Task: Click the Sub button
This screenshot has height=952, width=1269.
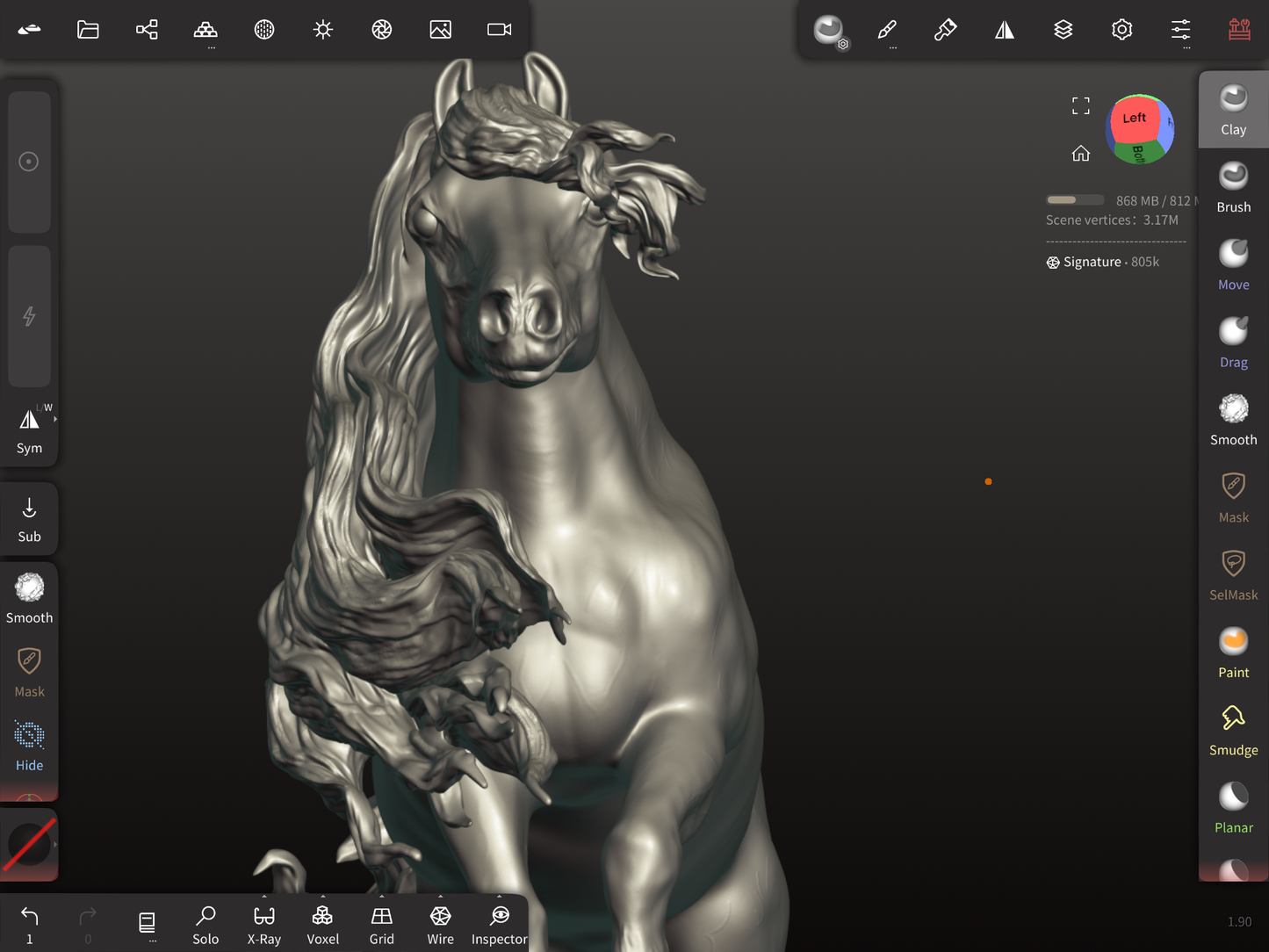Action: [29, 519]
